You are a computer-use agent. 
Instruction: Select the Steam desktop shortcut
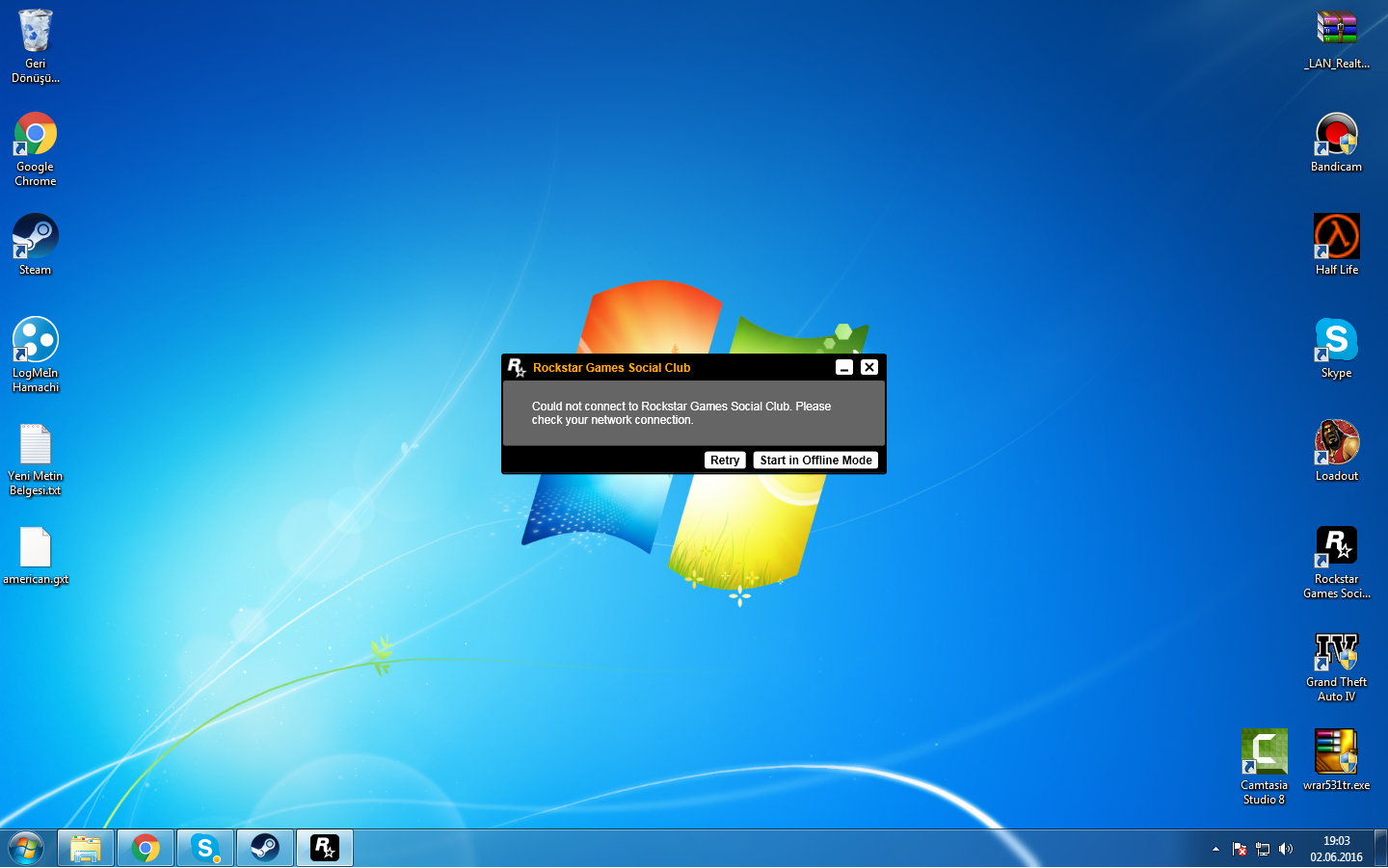[x=36, y=245]
